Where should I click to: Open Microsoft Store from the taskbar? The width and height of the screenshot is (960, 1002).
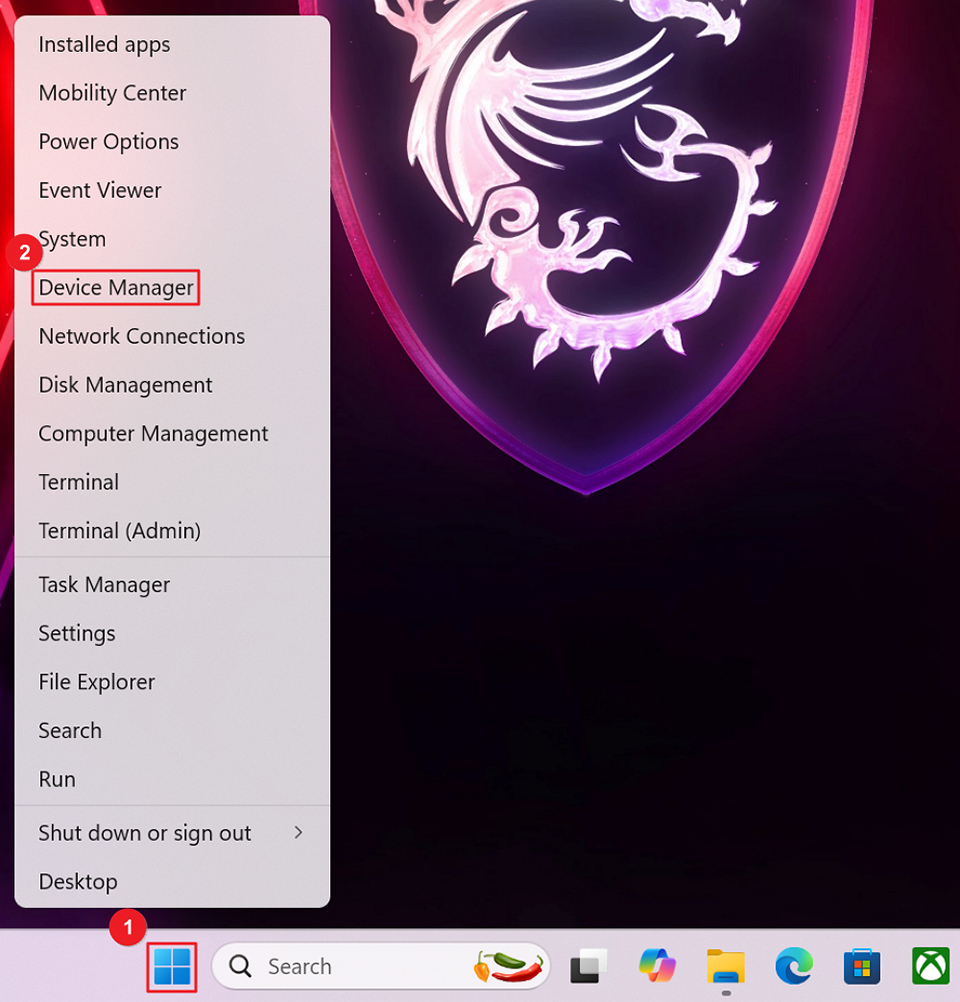[862, 966]
